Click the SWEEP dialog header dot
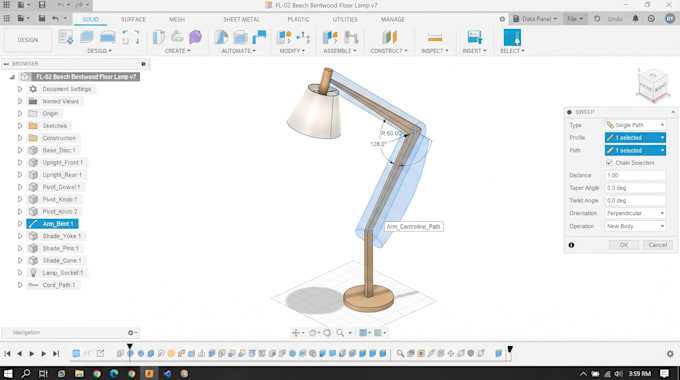Screen dimensions: 680x380 tap(569, 112)
